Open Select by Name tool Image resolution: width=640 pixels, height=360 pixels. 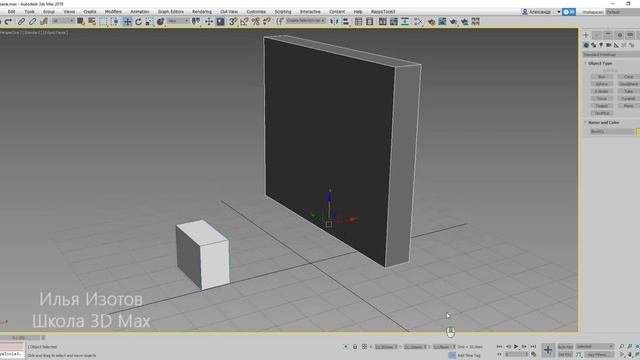click(x=92, y=22)
